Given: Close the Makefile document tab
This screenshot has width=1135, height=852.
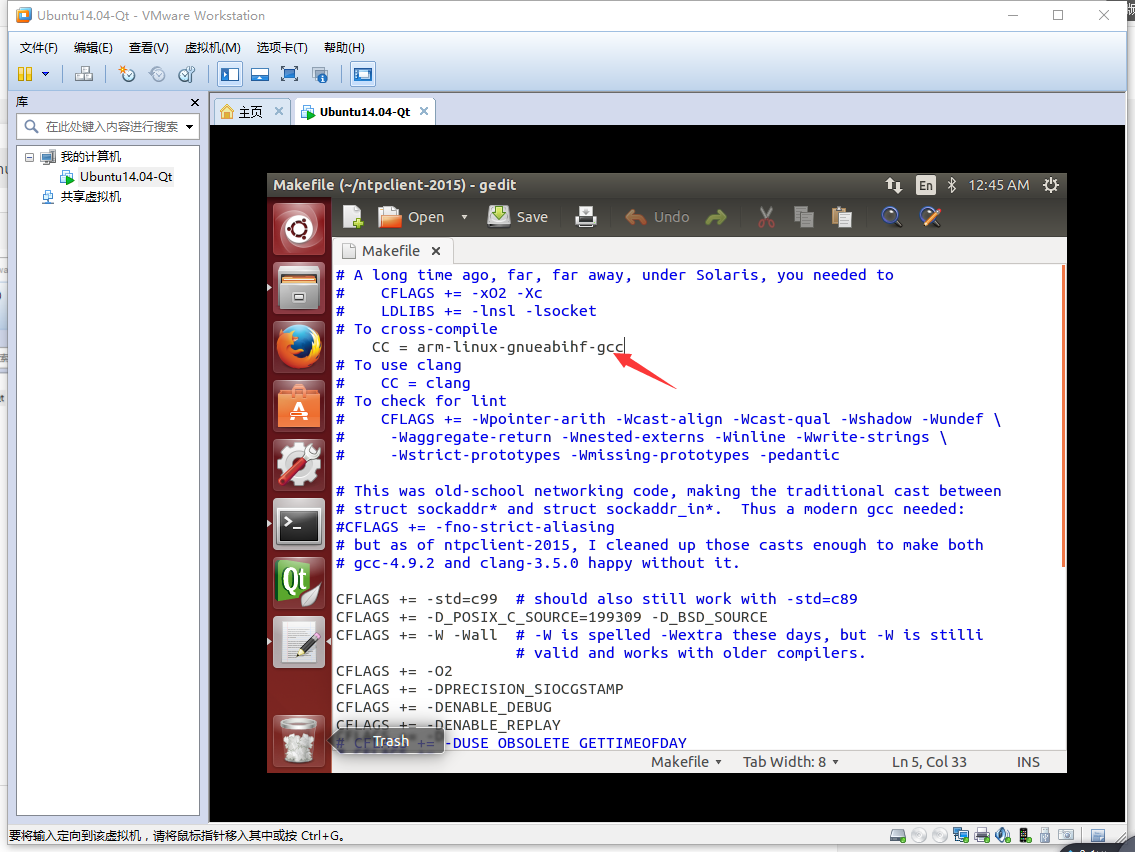Looking at the screenshot, I should 436,251.
